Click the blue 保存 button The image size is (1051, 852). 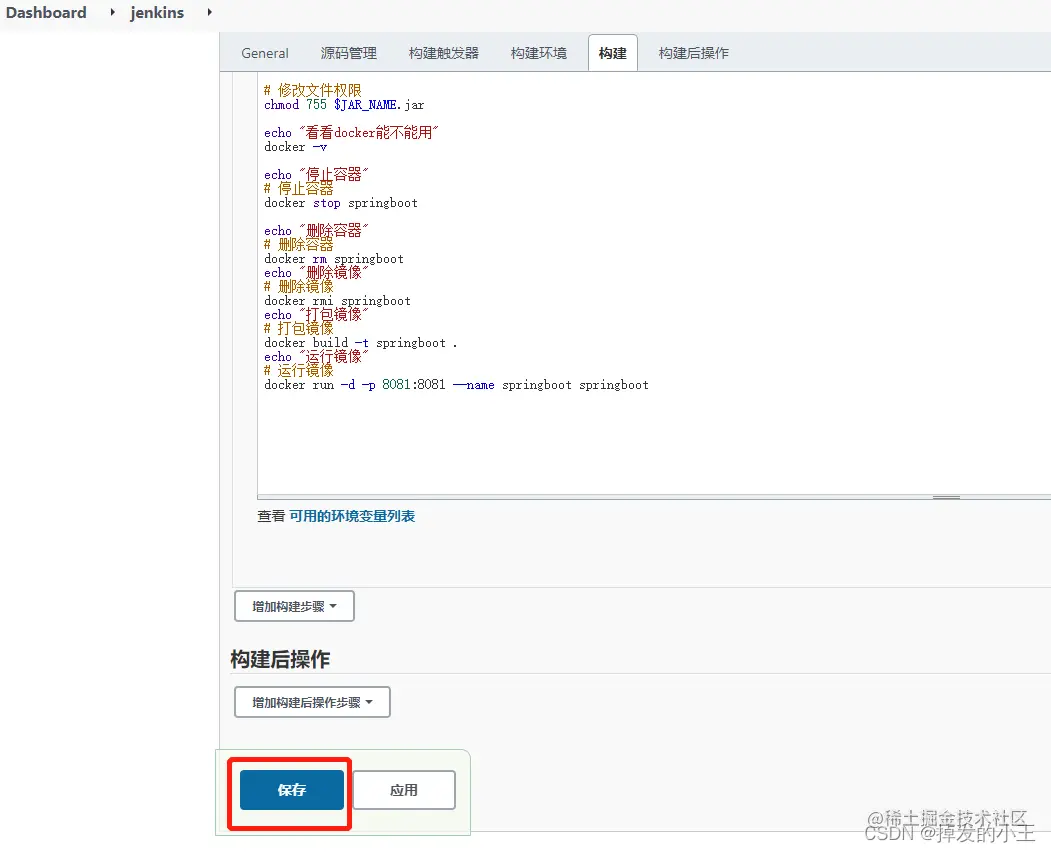(290, 790)
